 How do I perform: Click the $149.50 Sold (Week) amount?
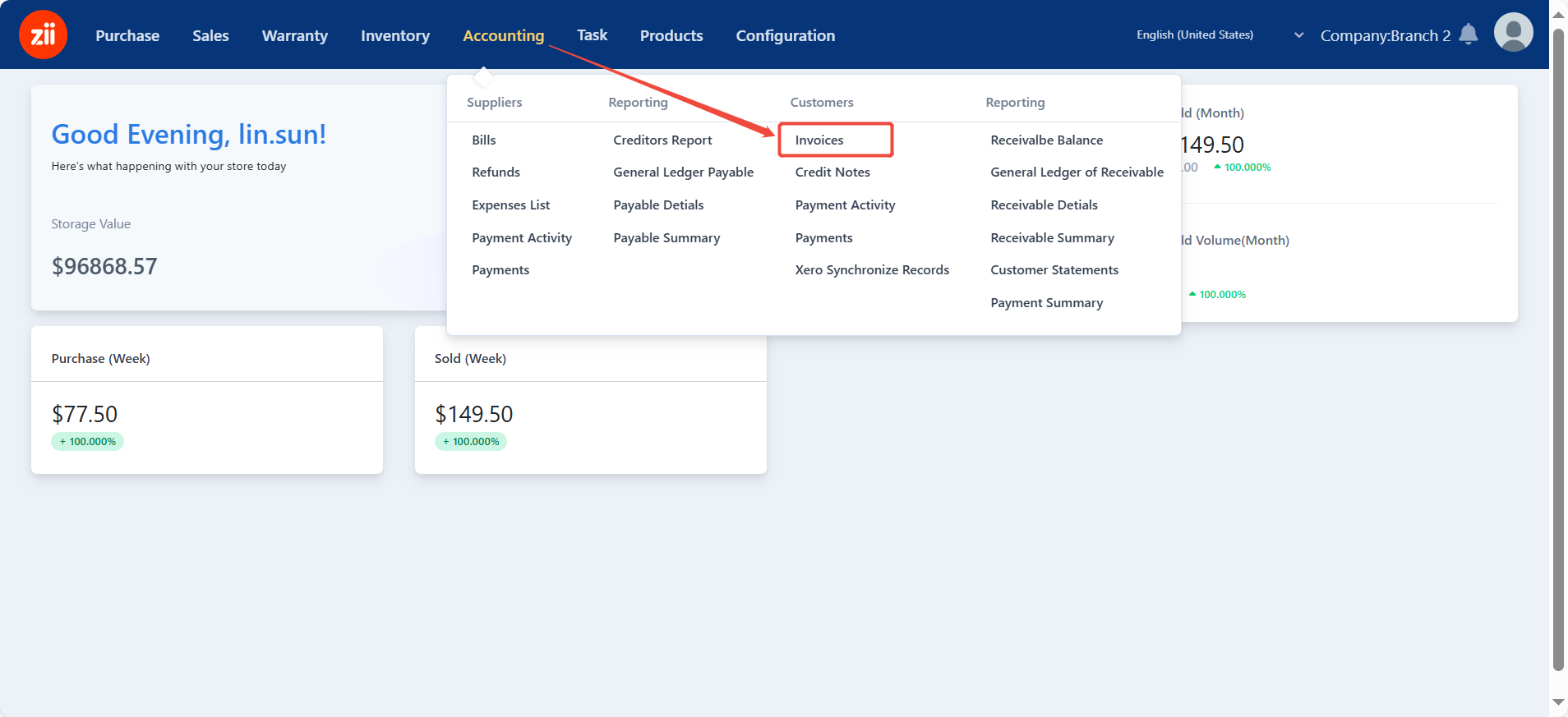coord(473,414)
